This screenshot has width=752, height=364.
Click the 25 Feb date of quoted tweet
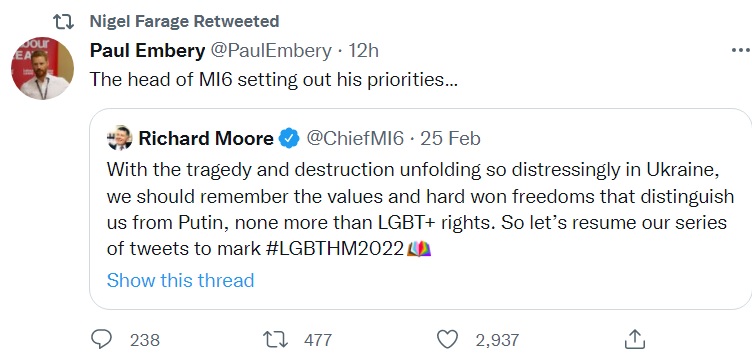[x=450, y=139]
